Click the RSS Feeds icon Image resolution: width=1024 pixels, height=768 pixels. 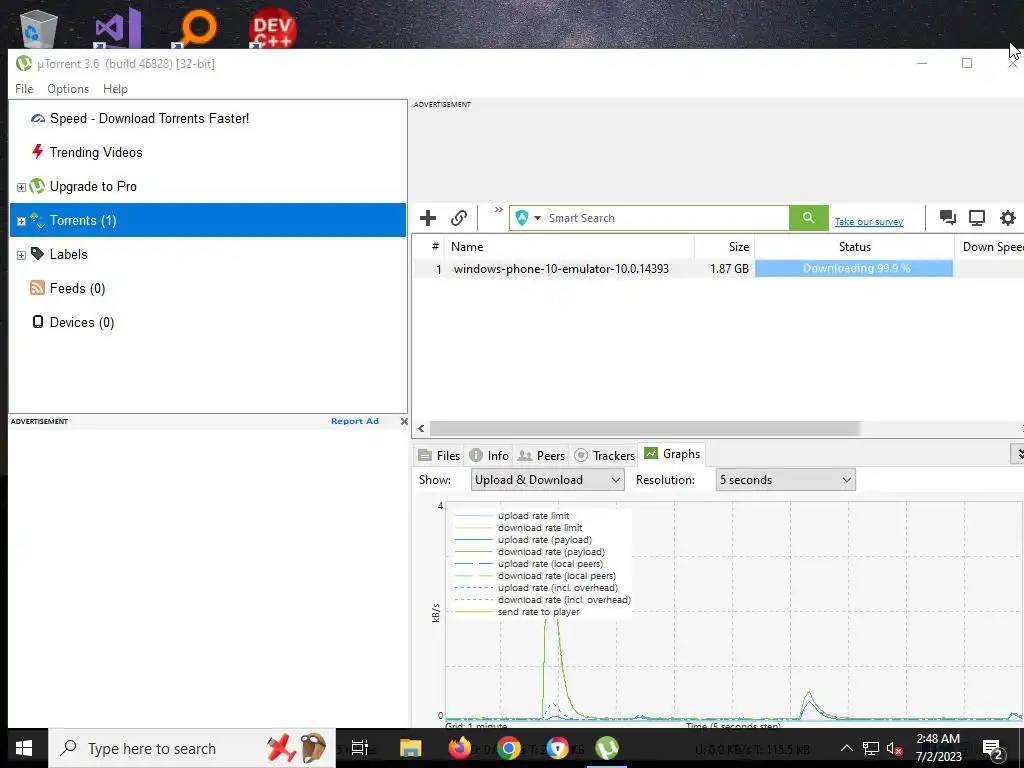pyautogui.click(x=38, y=287)
